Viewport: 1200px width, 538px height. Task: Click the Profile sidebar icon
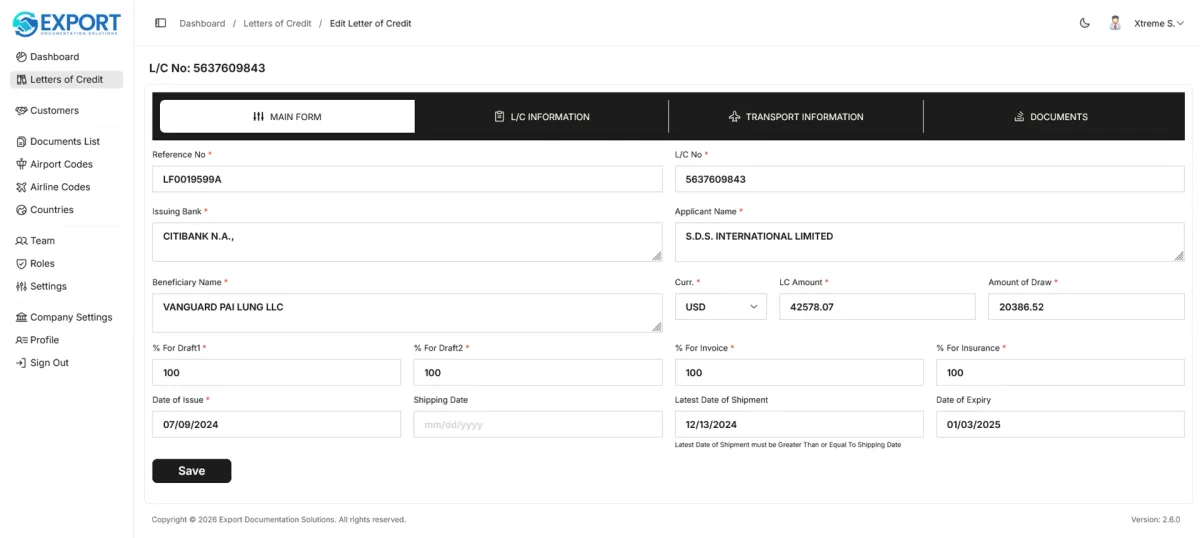(x=21, y=340)
